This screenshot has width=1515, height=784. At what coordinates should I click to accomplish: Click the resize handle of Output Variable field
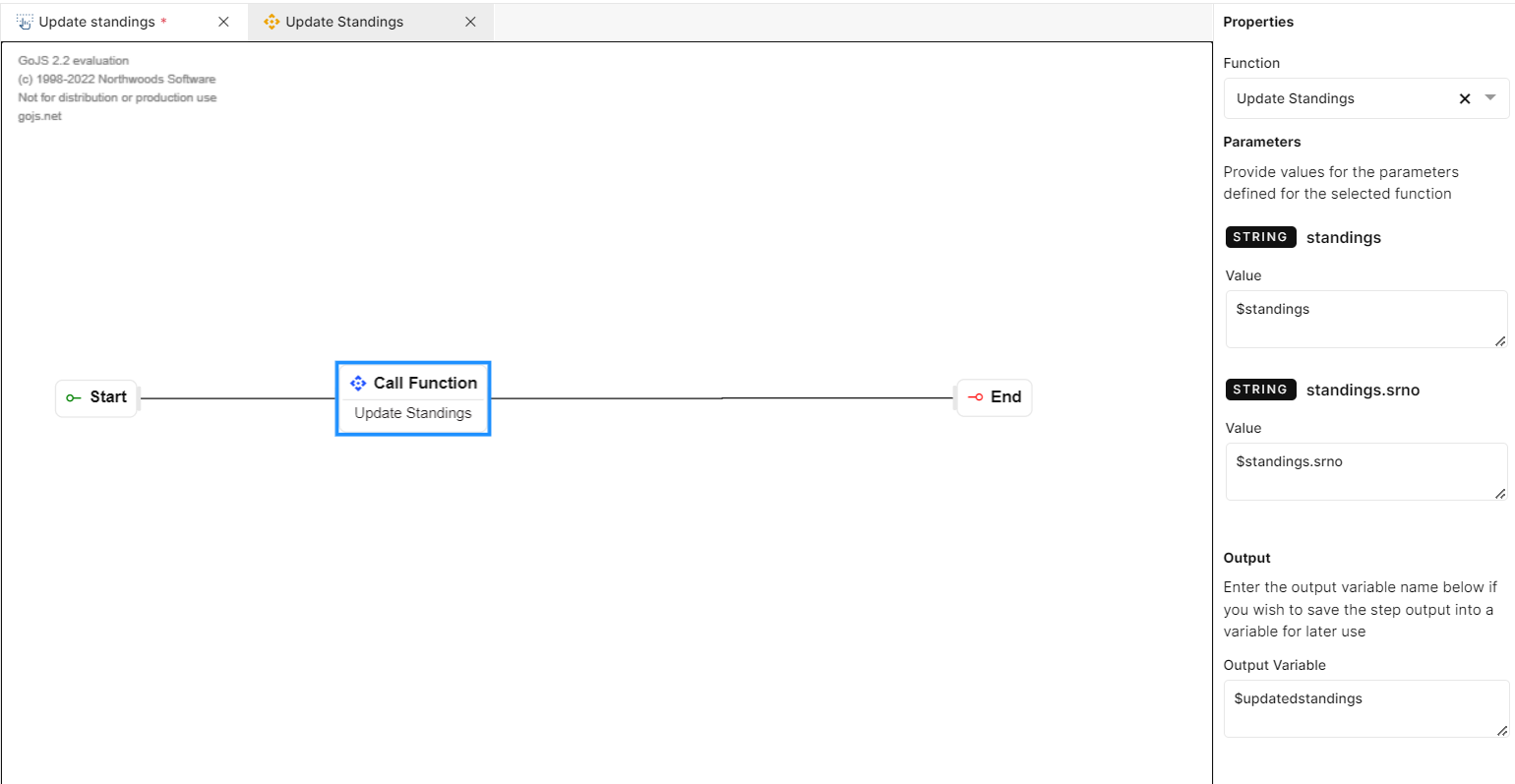pos(1501,730)
